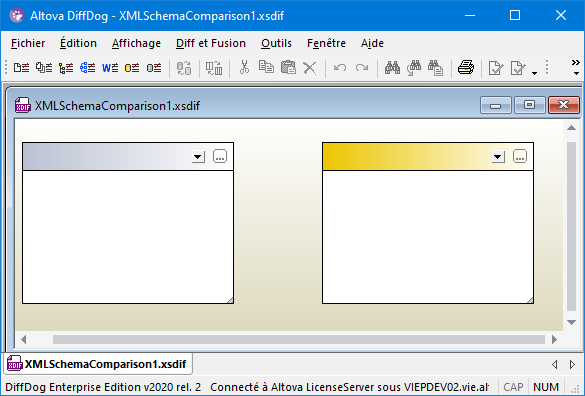Browse for left schema file button

pos(220,156)
